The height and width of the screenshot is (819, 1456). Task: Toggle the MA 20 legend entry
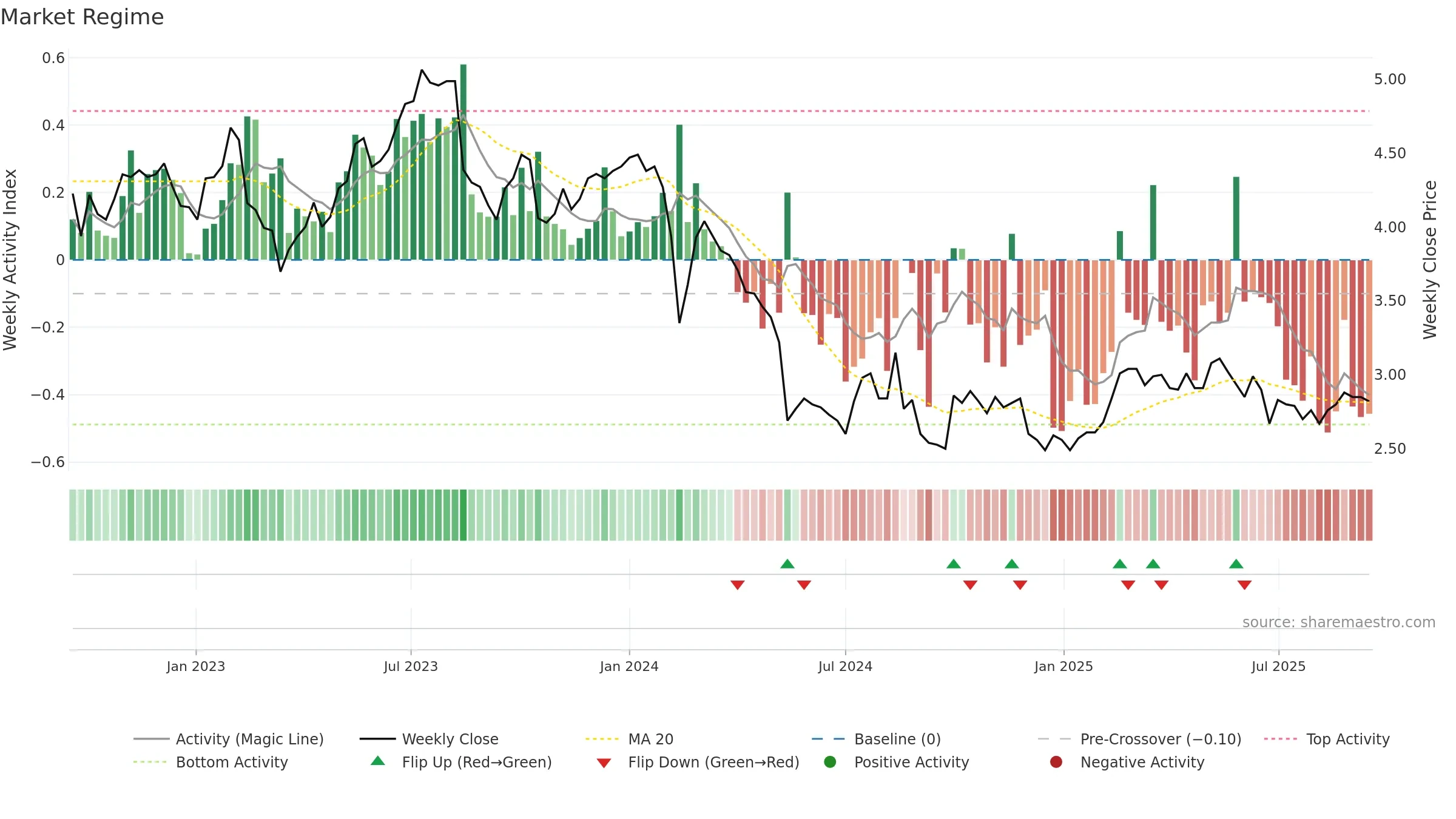pyautogui.click(x=629, y=739)
